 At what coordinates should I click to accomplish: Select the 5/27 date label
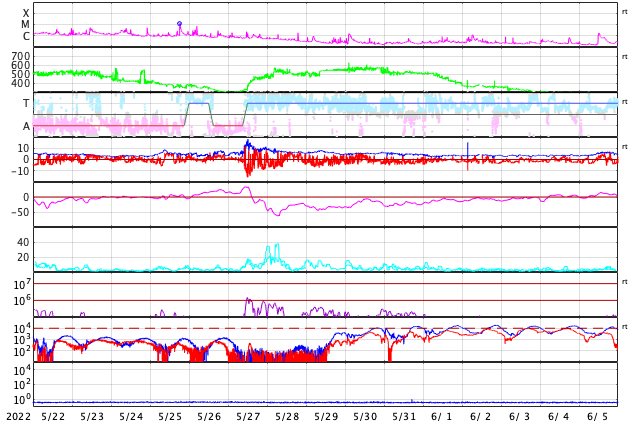click(248, 416)
